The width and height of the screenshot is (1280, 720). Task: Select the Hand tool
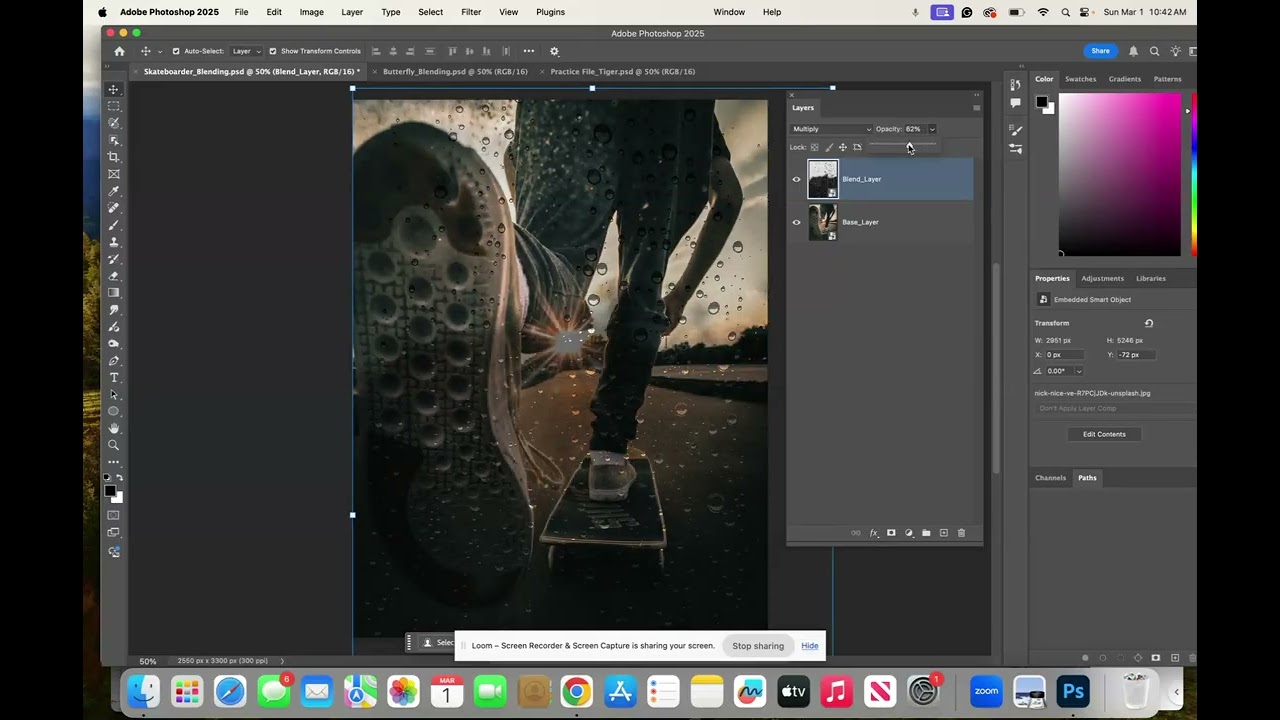[113, 428]
